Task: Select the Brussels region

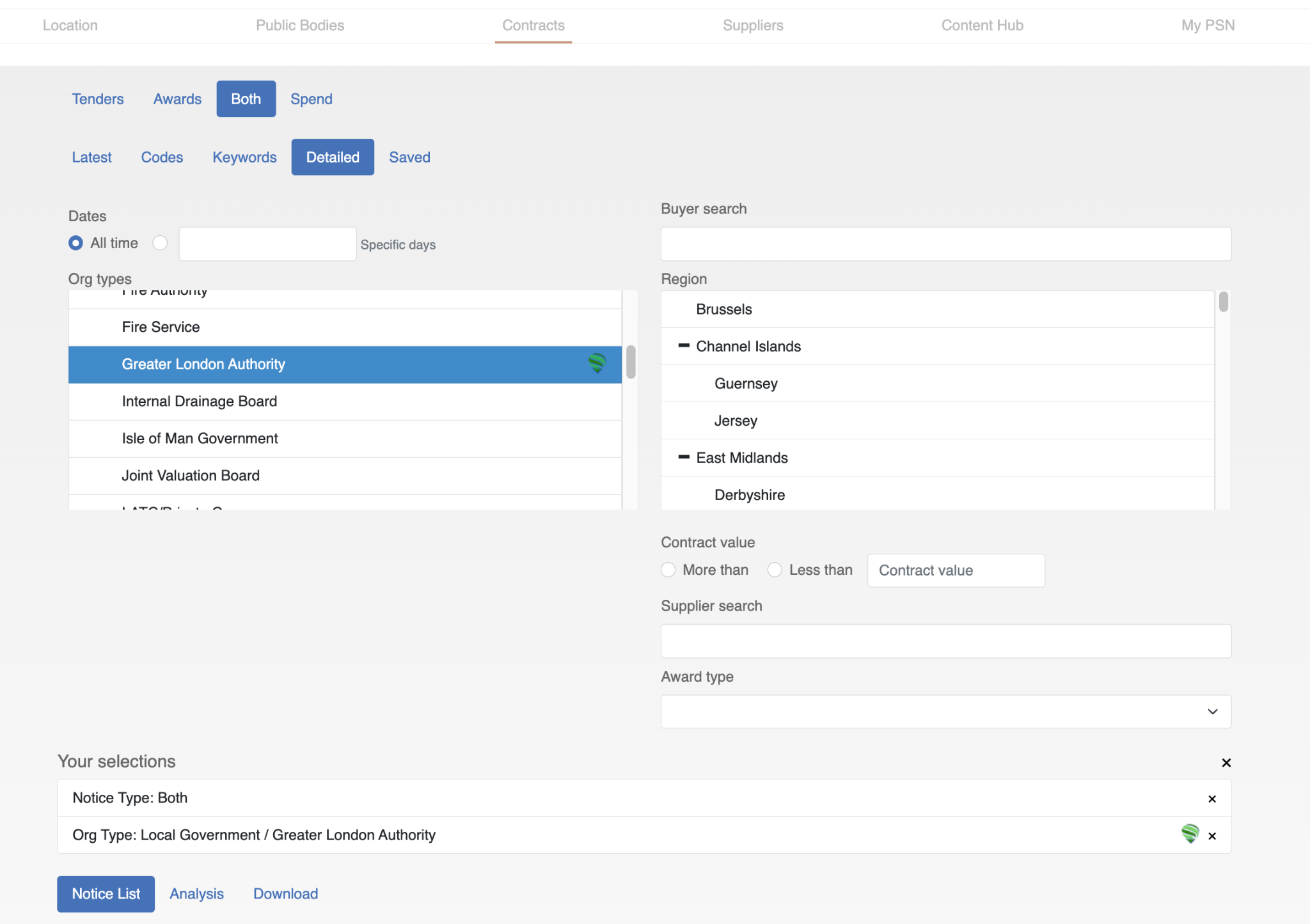Action: tap(937, 309)
